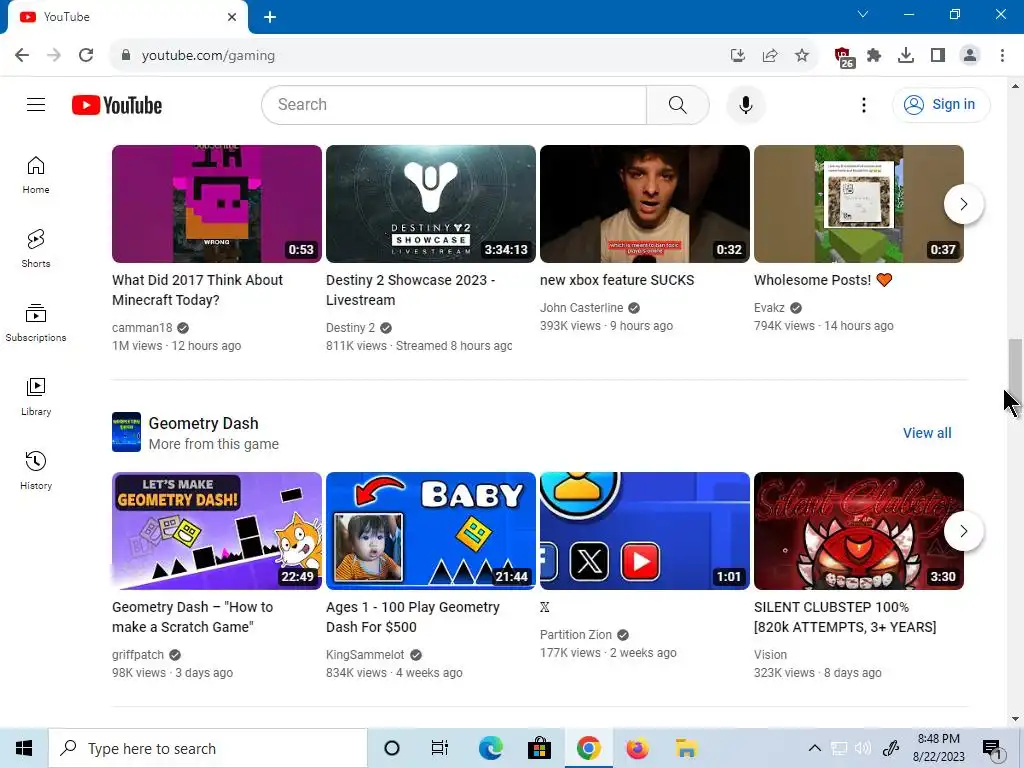This screenshot has width=1024, height=768.
Task: Open Firefox from taskbar
Action: (637, 748)
